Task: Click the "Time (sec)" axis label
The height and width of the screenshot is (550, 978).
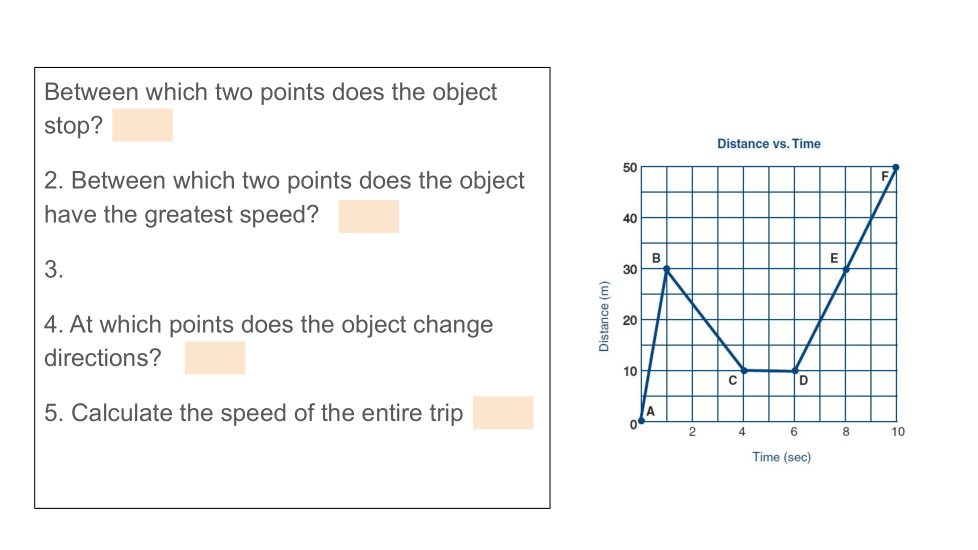Action: [781, 457]
